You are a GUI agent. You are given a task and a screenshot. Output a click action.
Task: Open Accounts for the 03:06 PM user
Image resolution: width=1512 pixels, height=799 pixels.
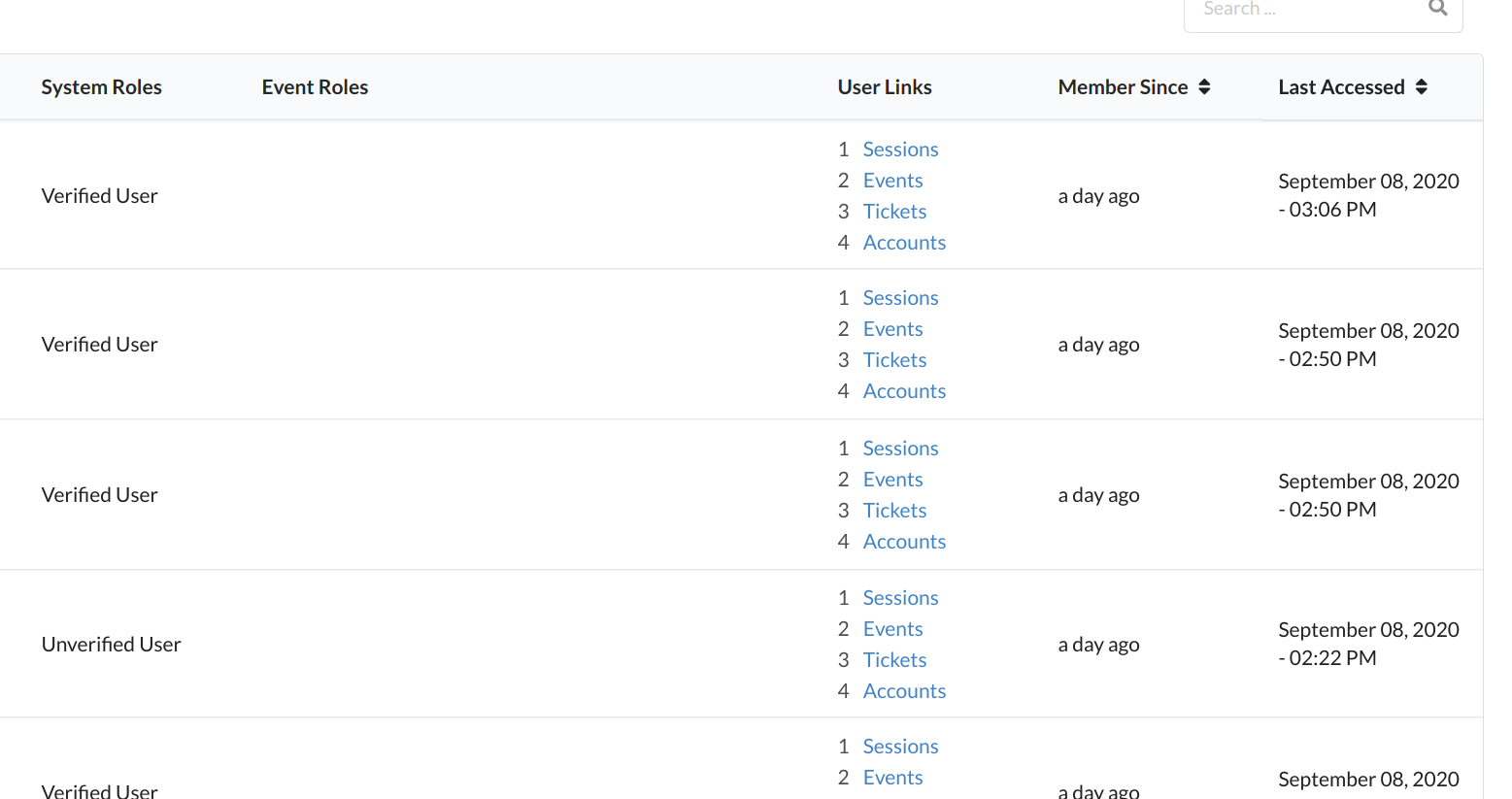coord(905,243)
